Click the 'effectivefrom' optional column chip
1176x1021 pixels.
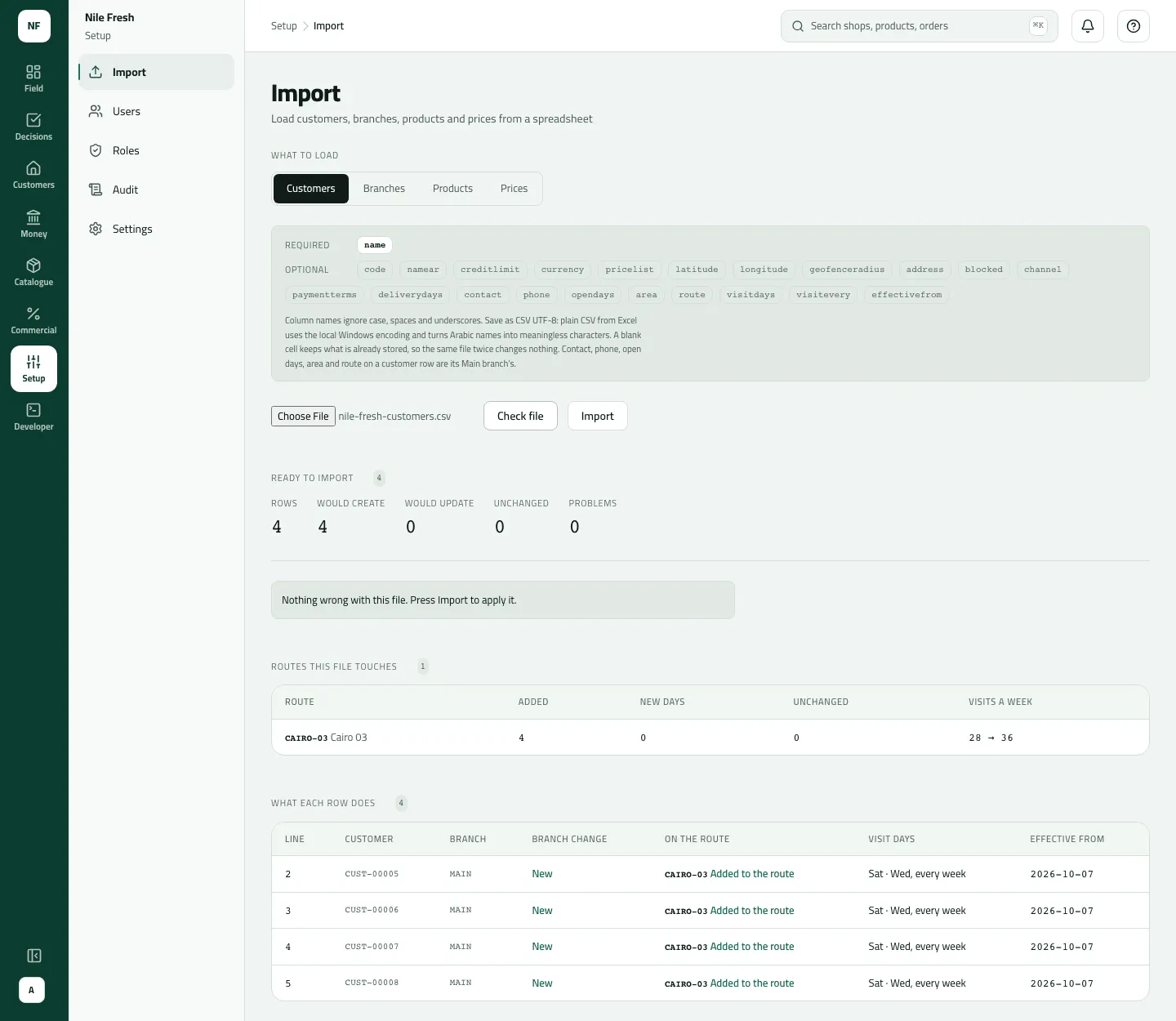[x=906, y=295]
